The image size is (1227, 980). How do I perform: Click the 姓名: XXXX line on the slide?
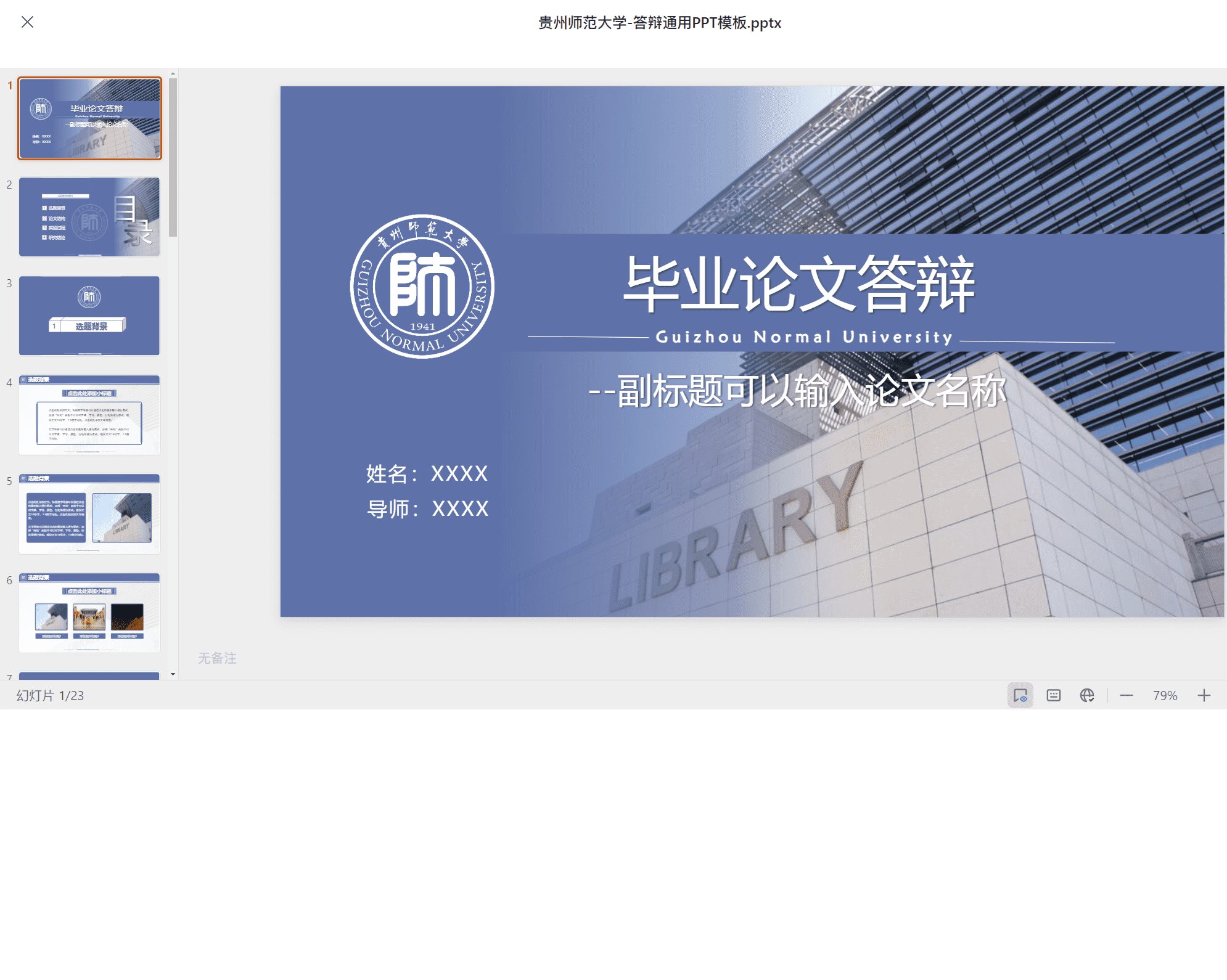427,473
